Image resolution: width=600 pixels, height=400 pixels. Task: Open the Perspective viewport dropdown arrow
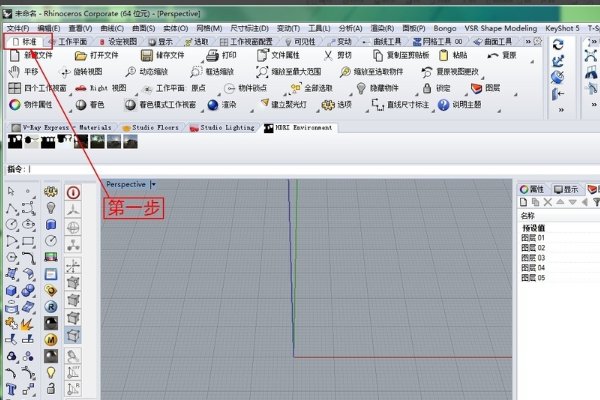[x=153, y=185]
